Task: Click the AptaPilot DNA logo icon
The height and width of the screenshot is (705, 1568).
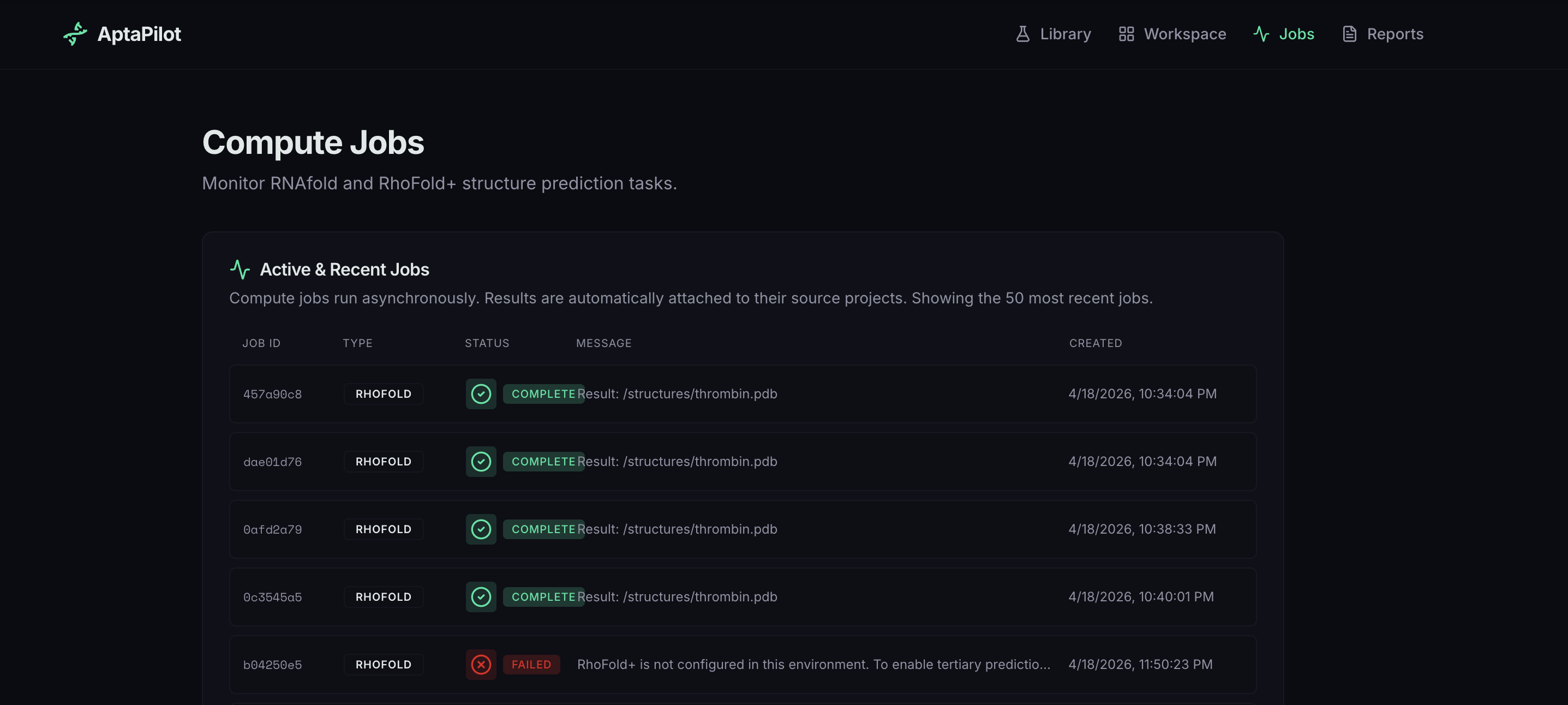Action: [75, 34]
